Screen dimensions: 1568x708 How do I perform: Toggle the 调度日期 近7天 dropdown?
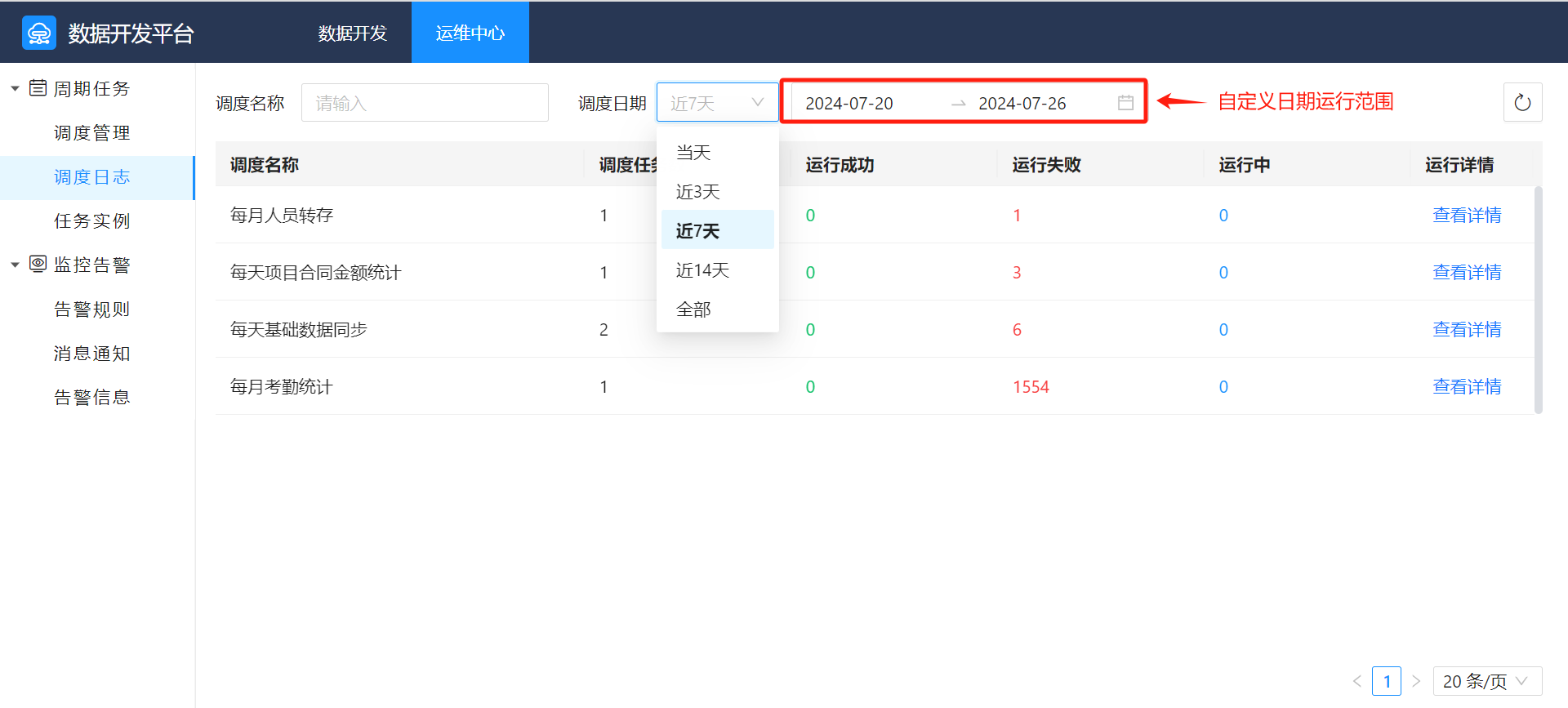click(x=717, y=103)
